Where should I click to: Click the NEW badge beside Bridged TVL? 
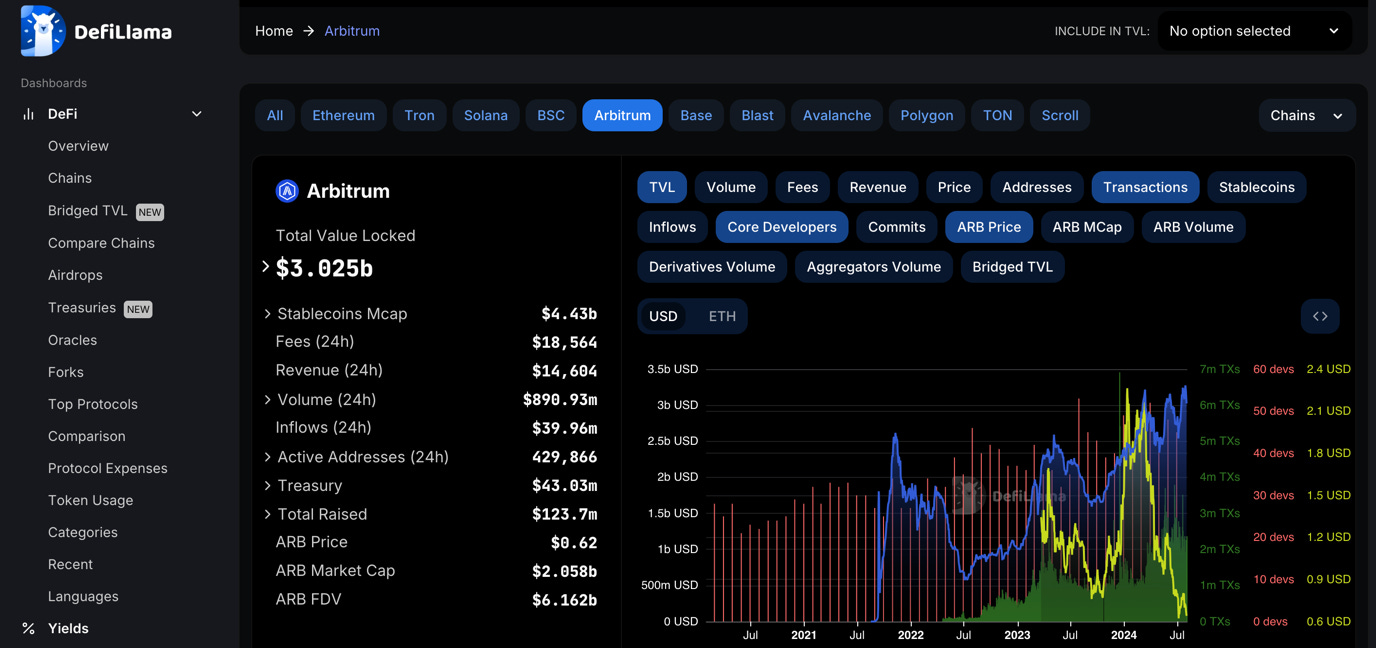[150, 212]
